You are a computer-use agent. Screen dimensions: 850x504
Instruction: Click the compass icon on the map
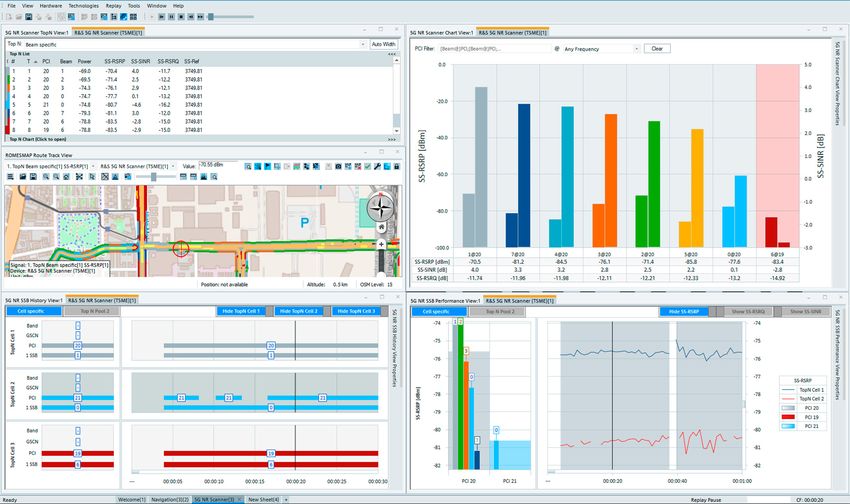(379, 208)
